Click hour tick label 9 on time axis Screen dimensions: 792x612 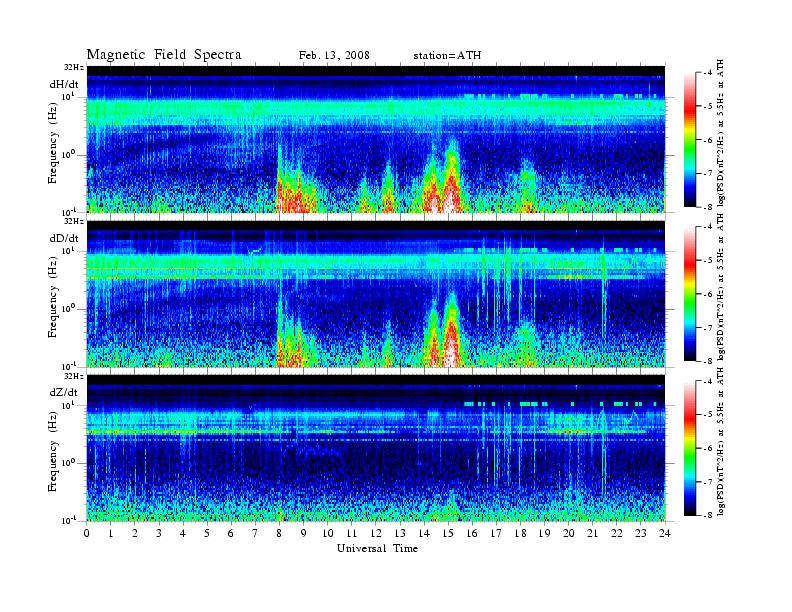coord(304,533)
